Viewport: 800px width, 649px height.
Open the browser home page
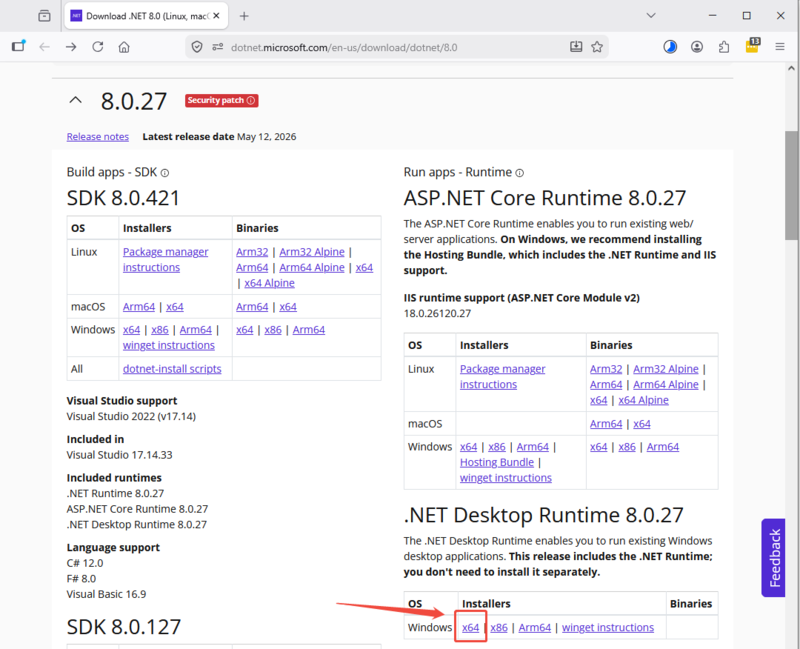pyautogui.click(x=124, y=47)
